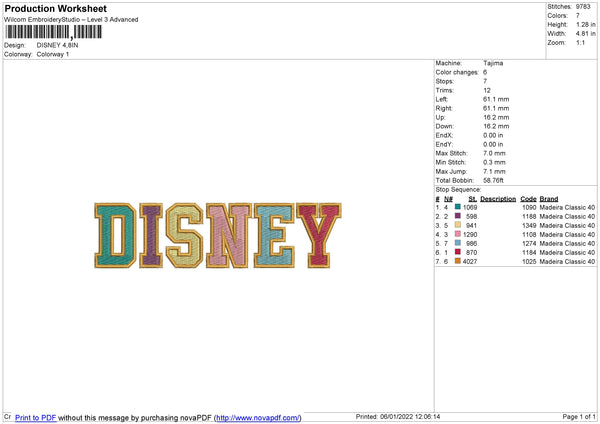Click the Color changes value 6
The image size is (600, 424).
[485, 72]
